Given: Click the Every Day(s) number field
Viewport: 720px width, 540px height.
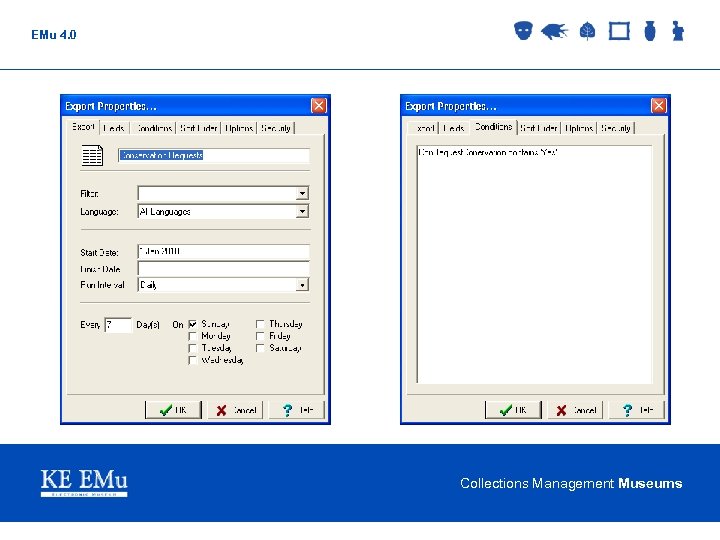Looking at the screenshot, I should tap(118, 325).
